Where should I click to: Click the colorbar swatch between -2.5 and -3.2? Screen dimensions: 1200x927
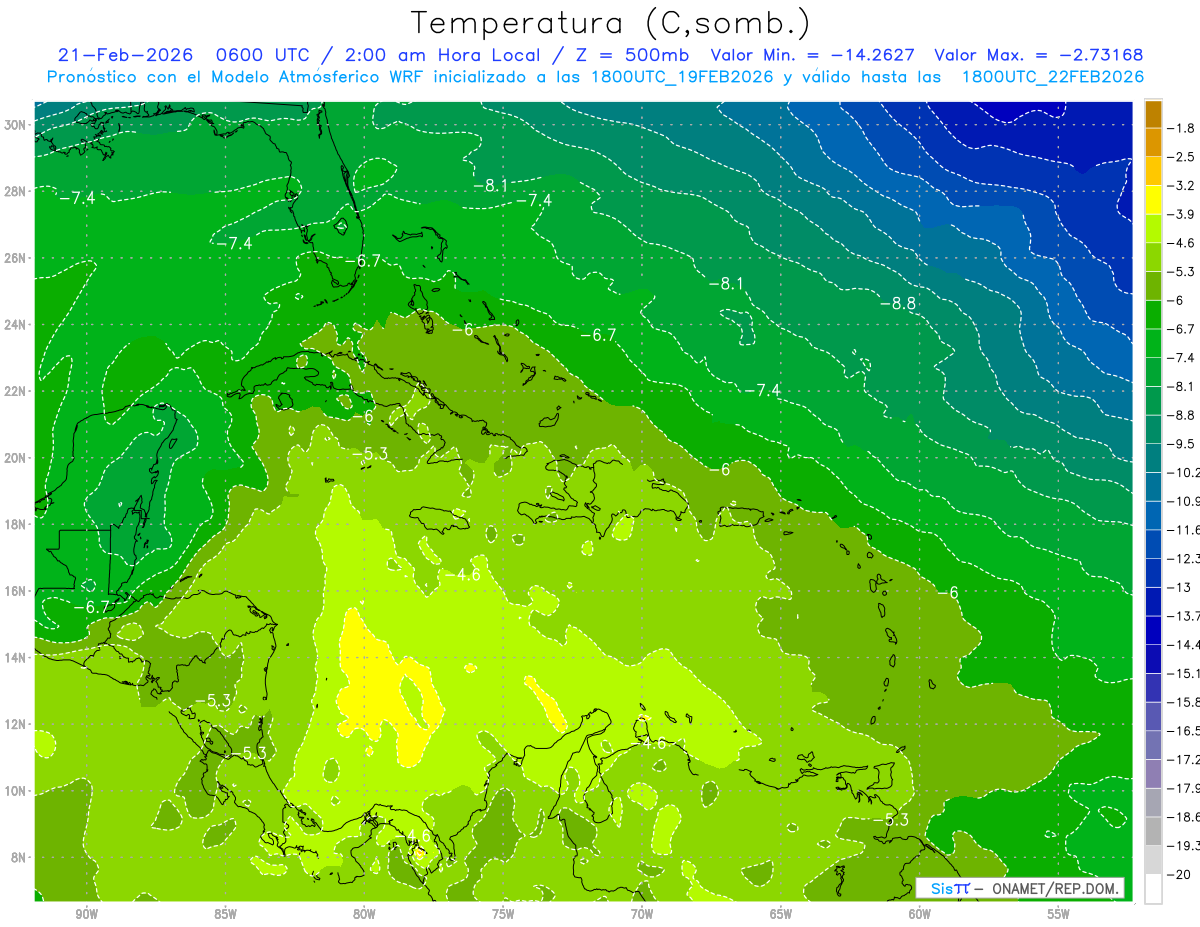(1153, 171)
